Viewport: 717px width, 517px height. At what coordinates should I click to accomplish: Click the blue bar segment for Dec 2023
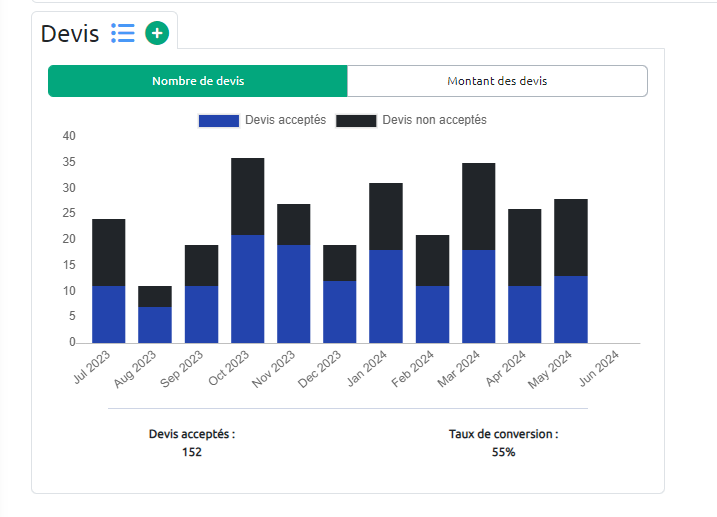point(340,311)
